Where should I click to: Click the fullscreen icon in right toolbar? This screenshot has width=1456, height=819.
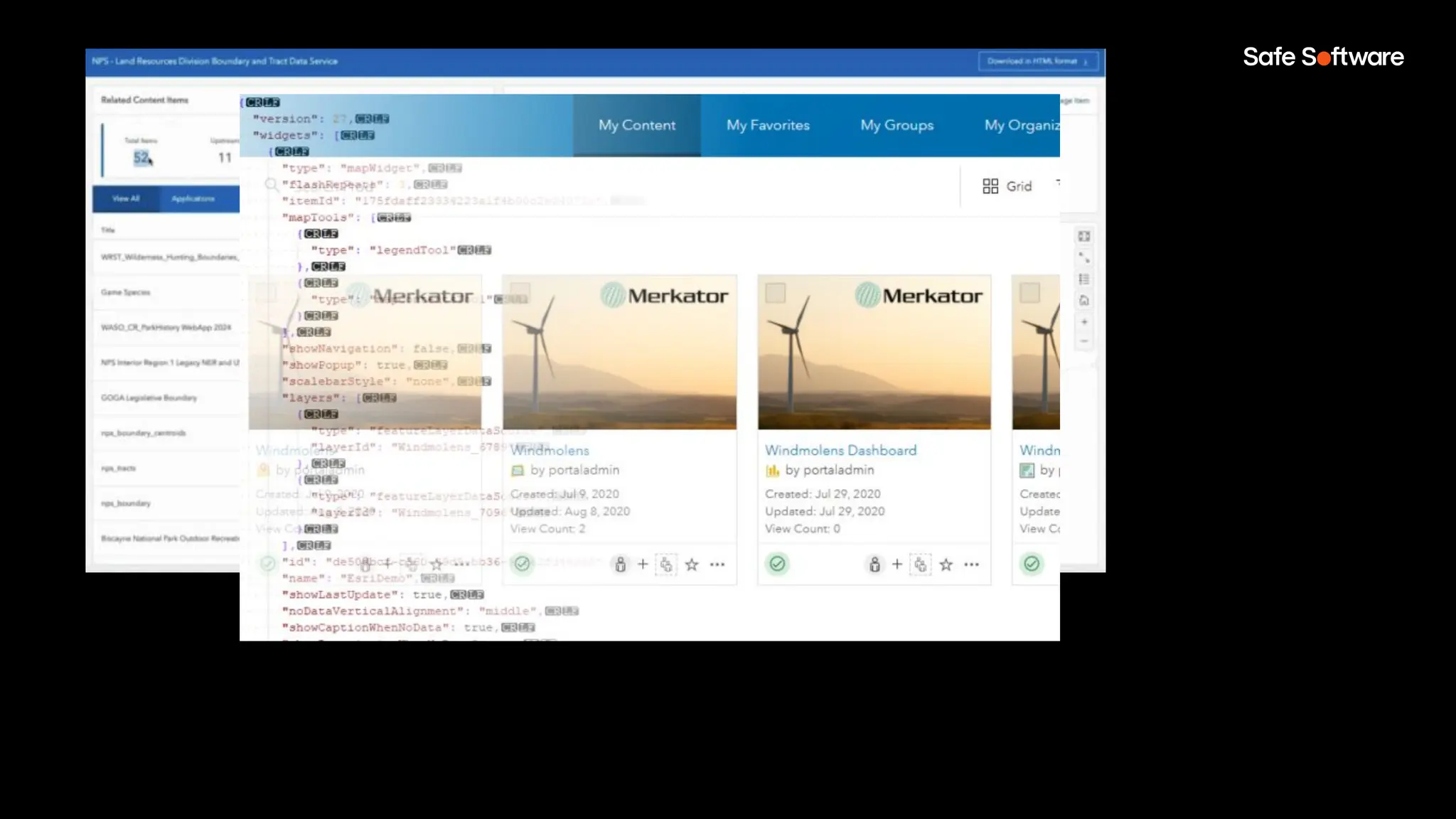pyautogui.click(x=1084, y=236)
